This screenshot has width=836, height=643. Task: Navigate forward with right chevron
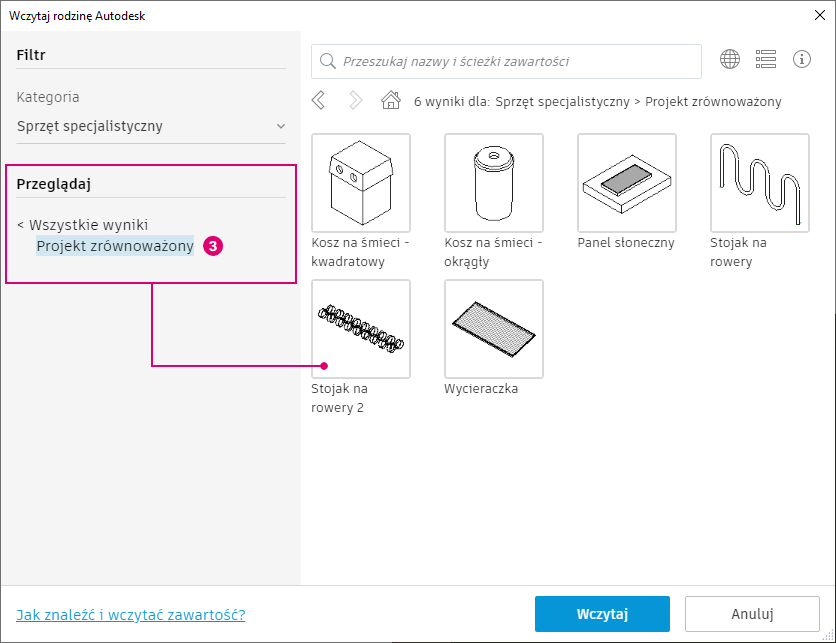coord(355,100)
